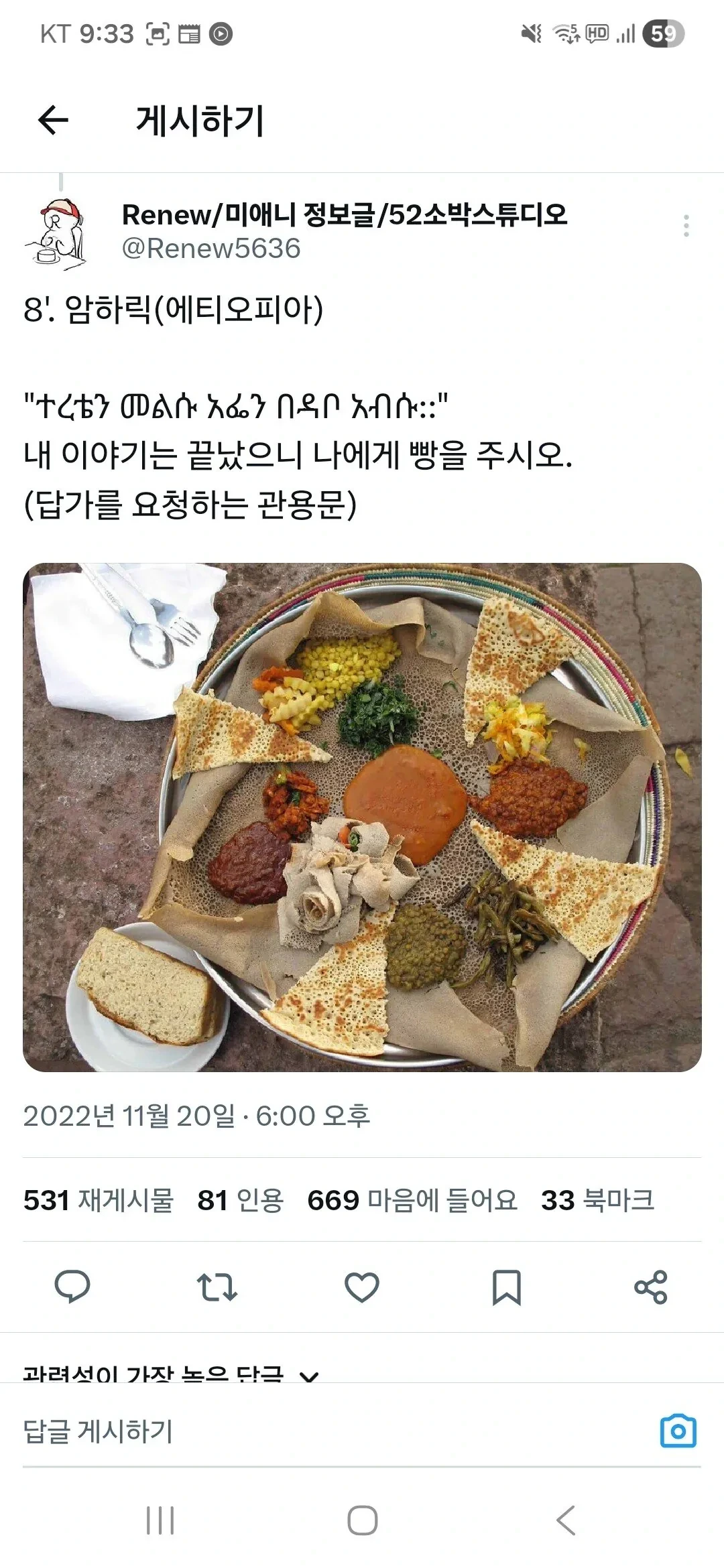The width and height of the screenshot is (724, 1568).
Task: Open the share icon under the post
Action: [x=651, y=1287]
